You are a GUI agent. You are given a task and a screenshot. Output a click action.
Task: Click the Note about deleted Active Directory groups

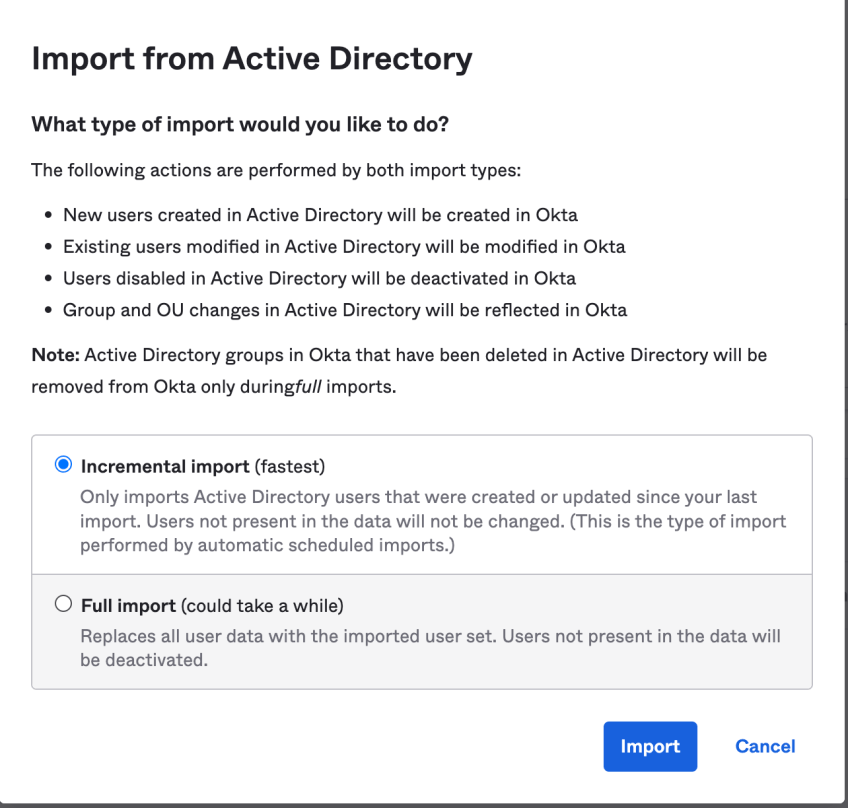400,355
